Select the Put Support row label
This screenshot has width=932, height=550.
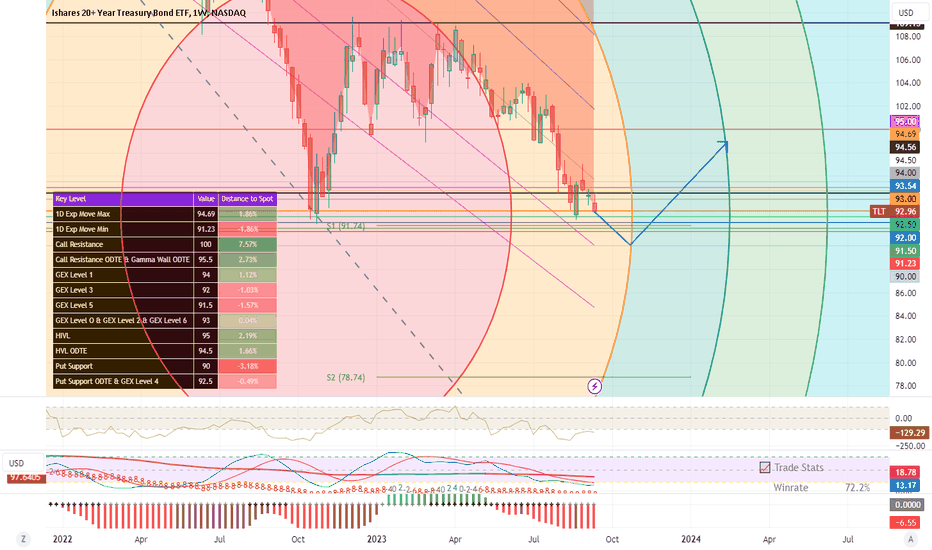point(74,366)
